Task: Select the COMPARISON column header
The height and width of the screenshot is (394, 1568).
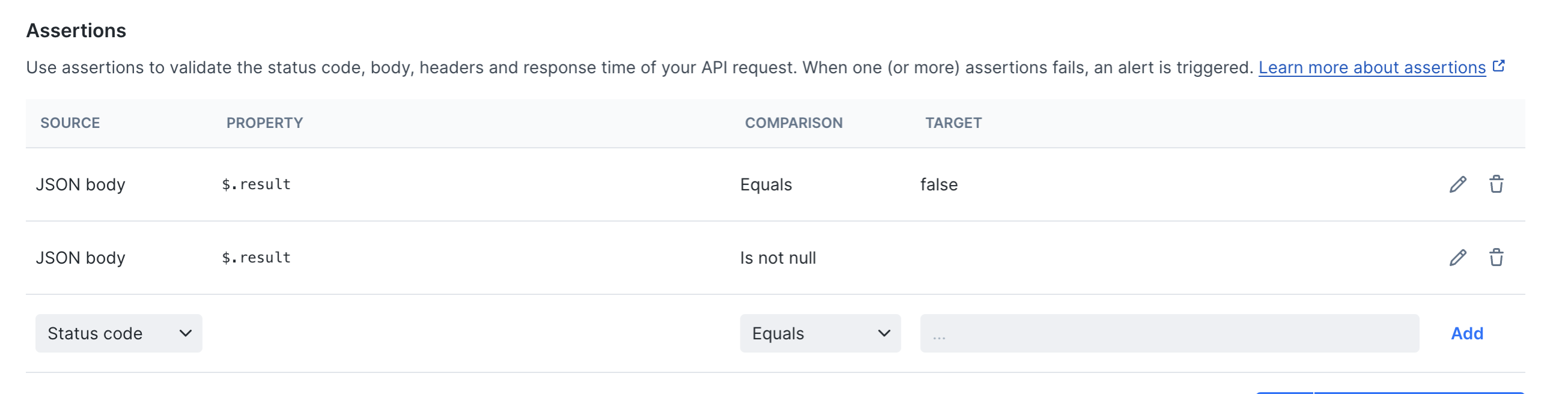Action: (x=795, y=123)
